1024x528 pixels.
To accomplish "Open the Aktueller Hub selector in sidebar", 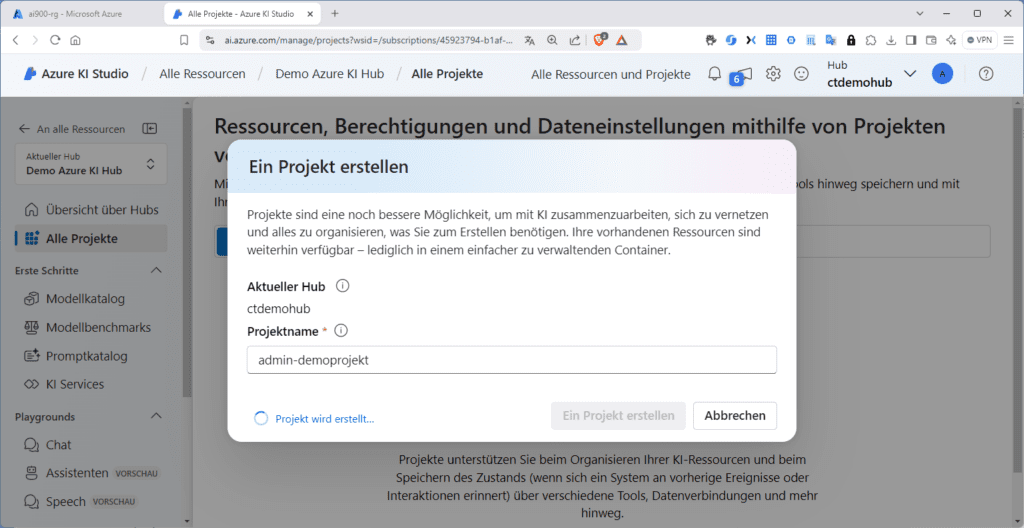I will pyautogui.click(x=91, y=164).
